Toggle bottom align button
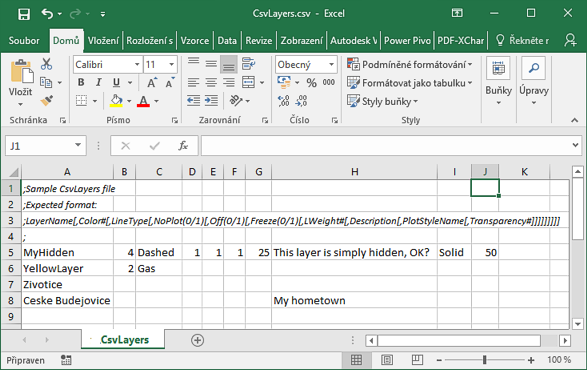Viewport: 587px width, 370px height. click(x=229, y=64)
